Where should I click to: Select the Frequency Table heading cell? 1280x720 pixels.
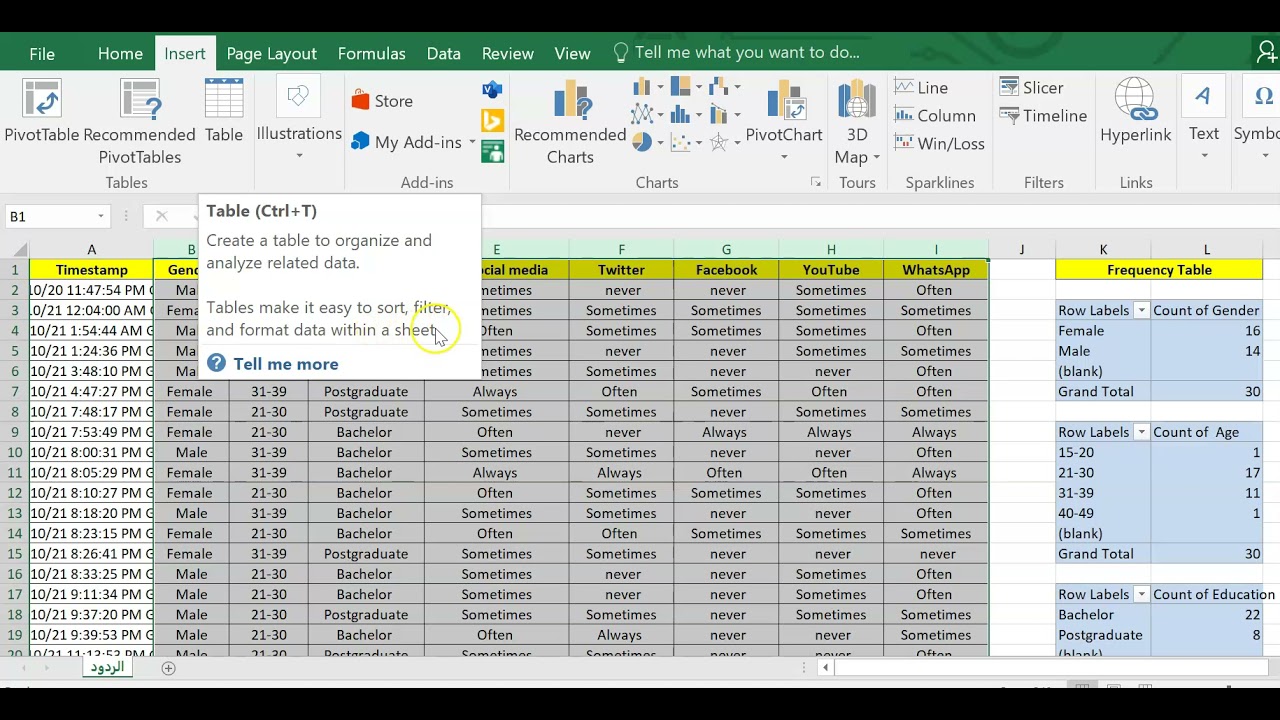click(1159, 270)
